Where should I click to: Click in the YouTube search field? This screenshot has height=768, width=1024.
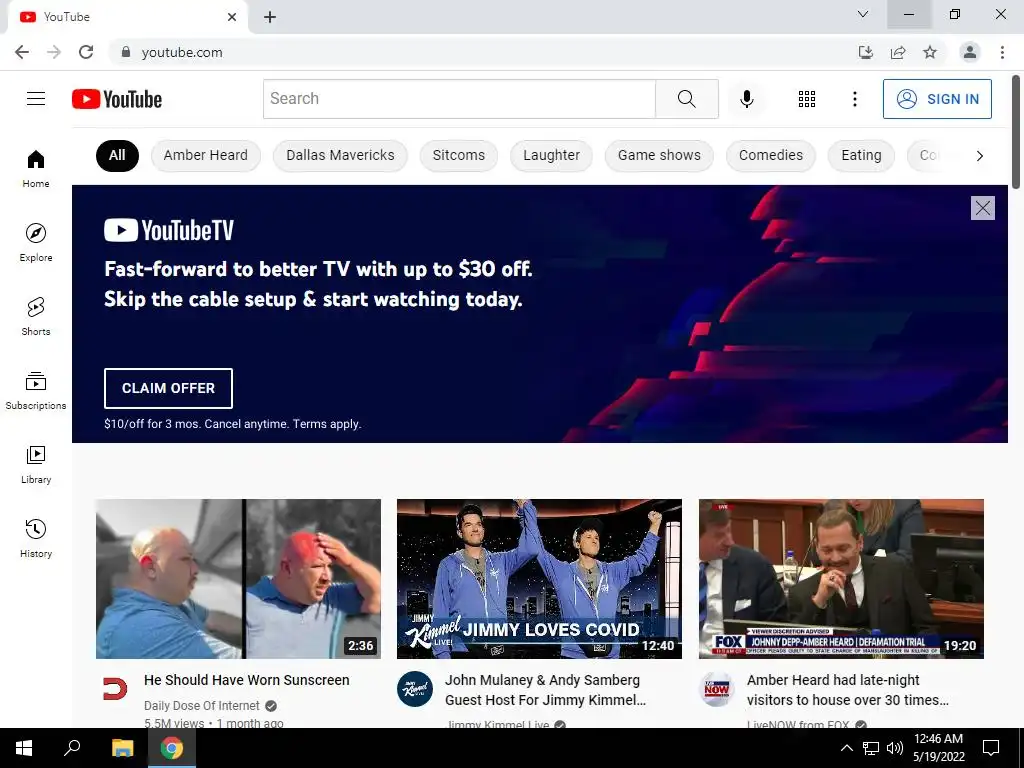click(459, 99)
